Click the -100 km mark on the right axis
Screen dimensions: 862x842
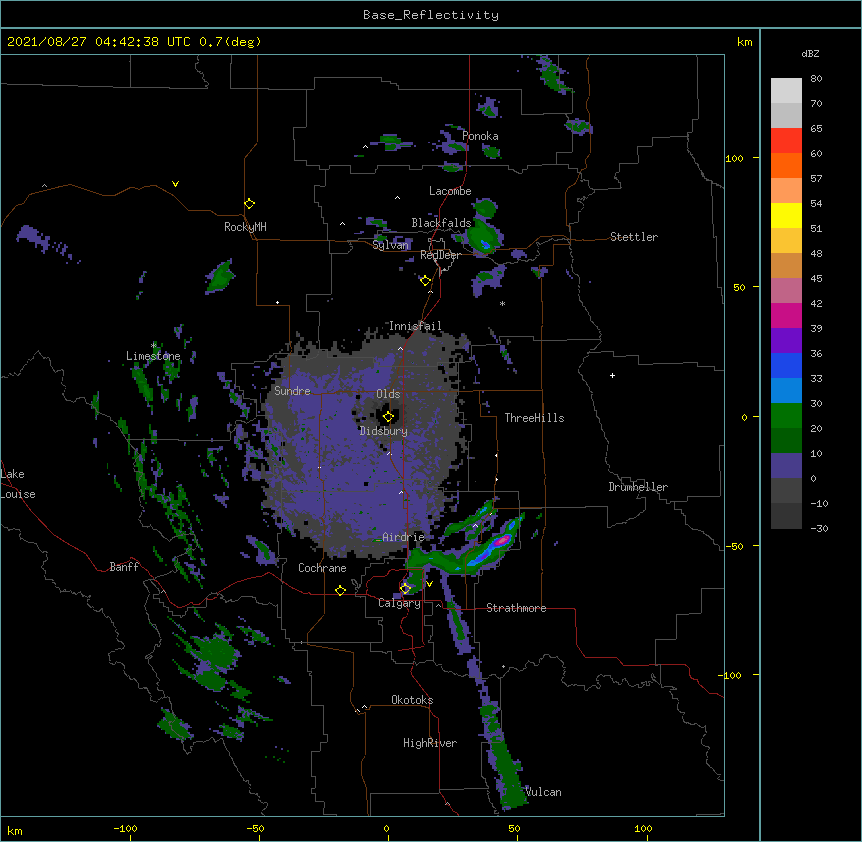coord(731,675)
